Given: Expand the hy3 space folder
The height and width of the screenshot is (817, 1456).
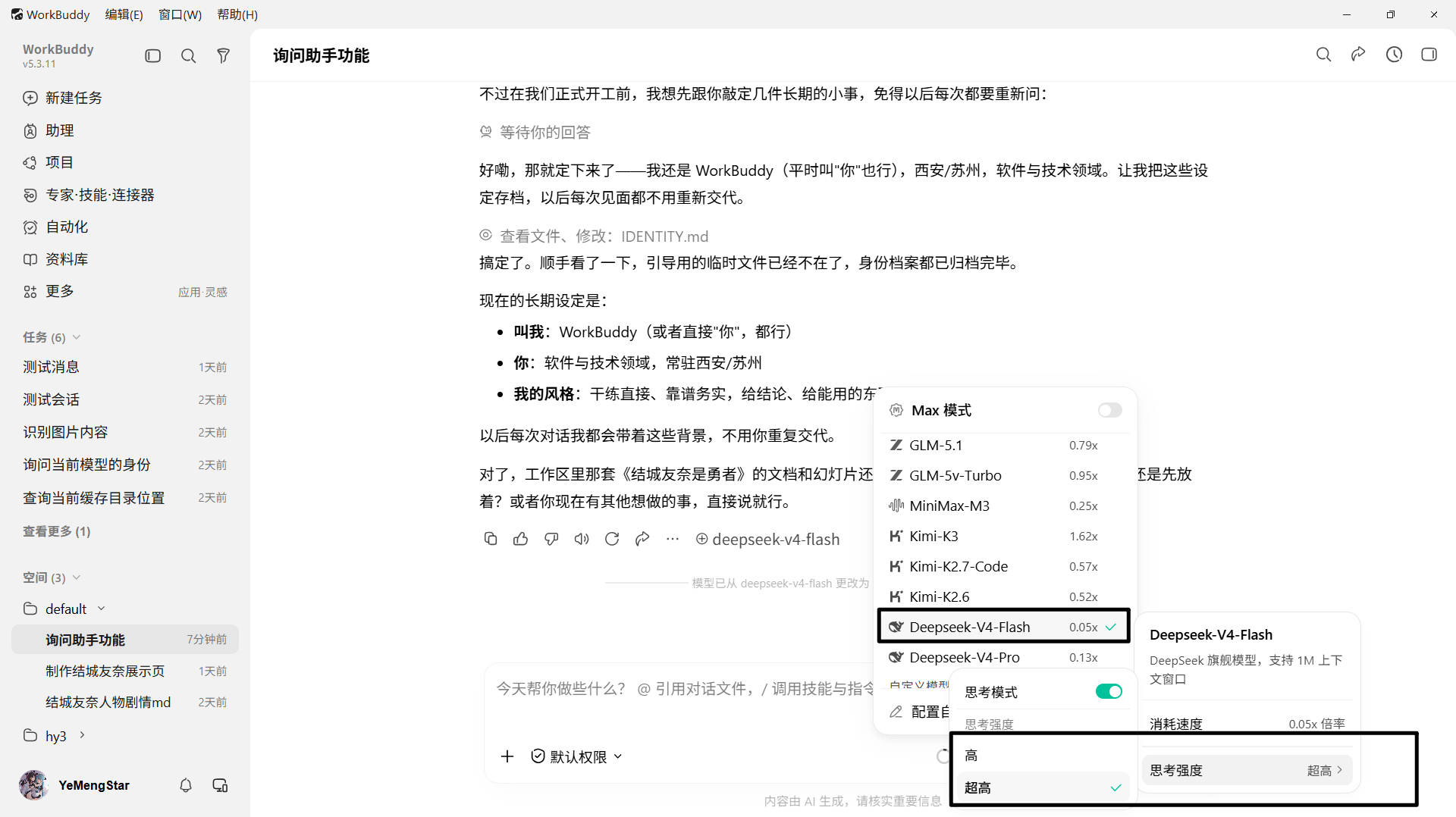Looking at the screenshot, I should click(82, 735).
